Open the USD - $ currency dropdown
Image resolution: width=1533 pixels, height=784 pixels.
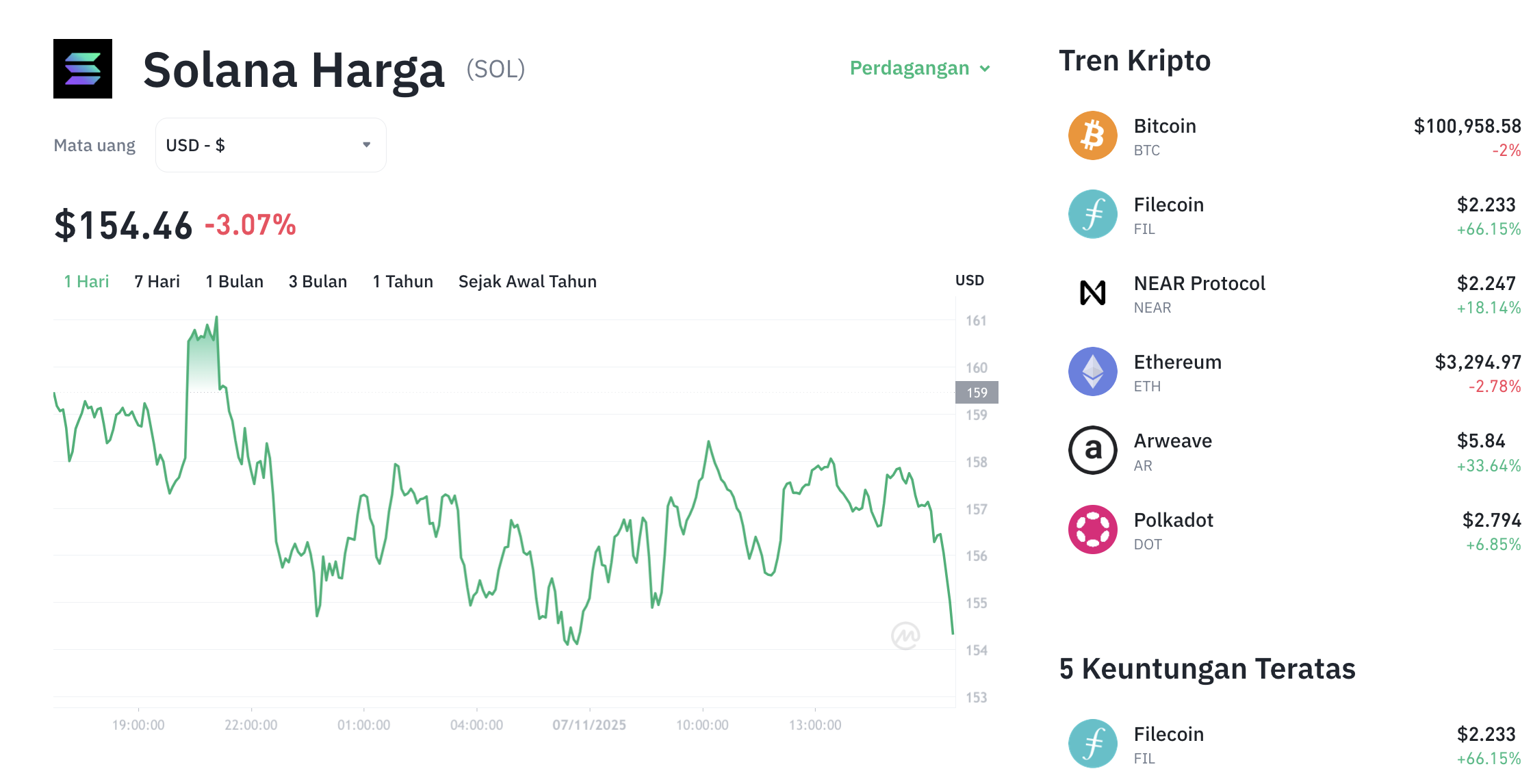pyautogui.click(x=270, y=144)
